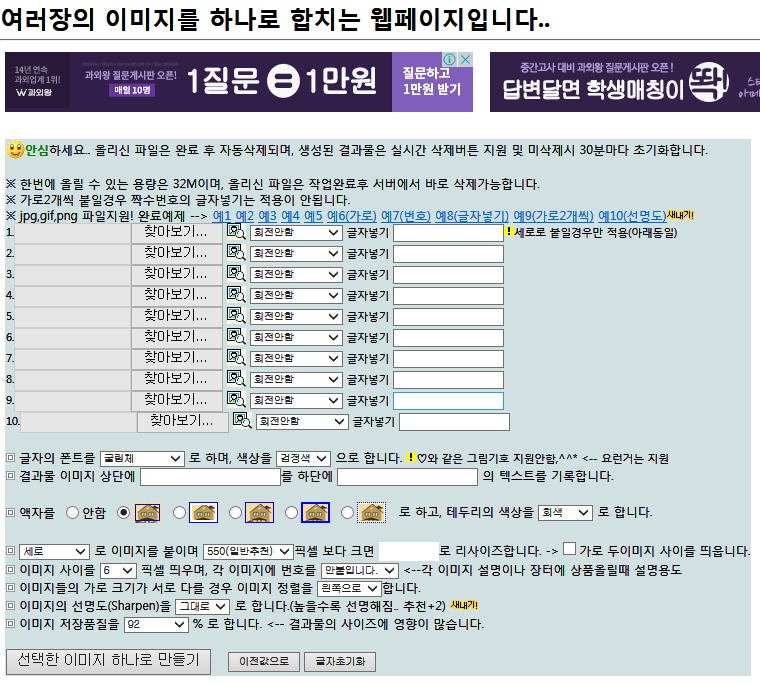The width and height of the screenshot is (760, 685).
Task: Enable the horizontal image gap checkbox
Action: pos(569,549)
